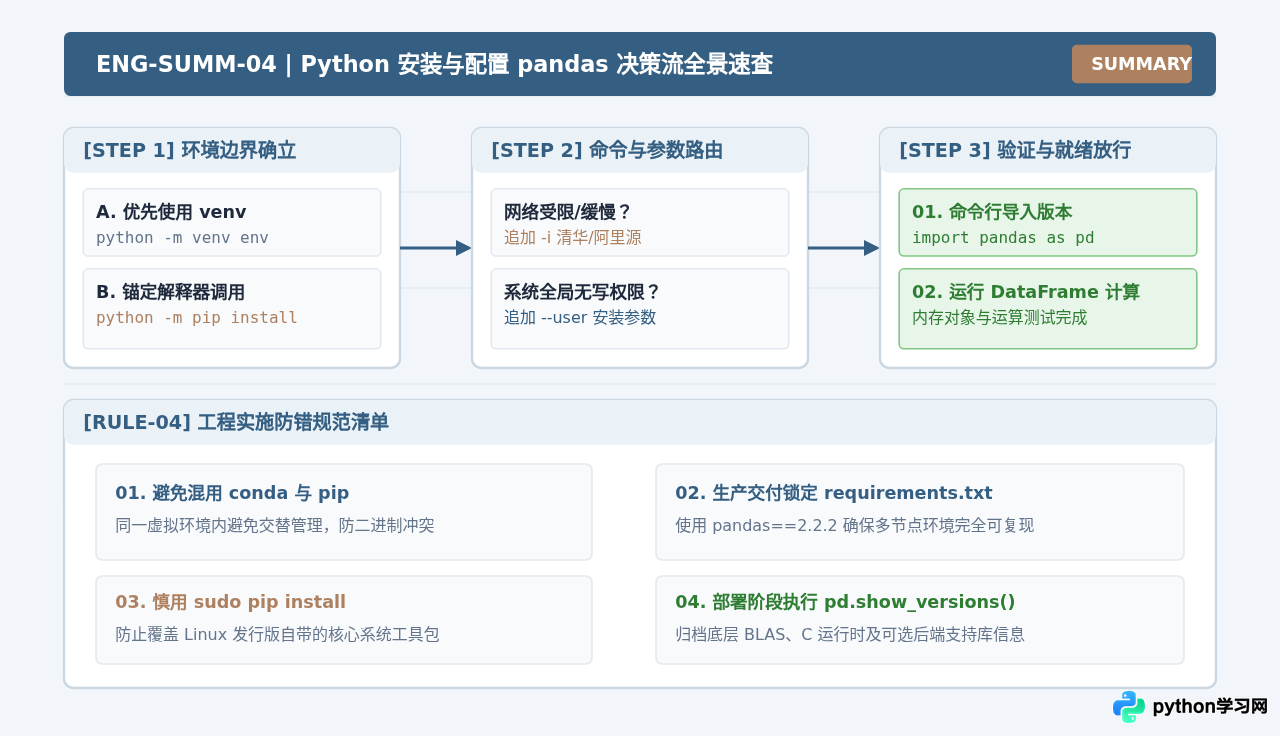
Task: Click the description "使用 pandas==2.2.2 确保多节点环境完全可复现"
Action: coord(855,525)
